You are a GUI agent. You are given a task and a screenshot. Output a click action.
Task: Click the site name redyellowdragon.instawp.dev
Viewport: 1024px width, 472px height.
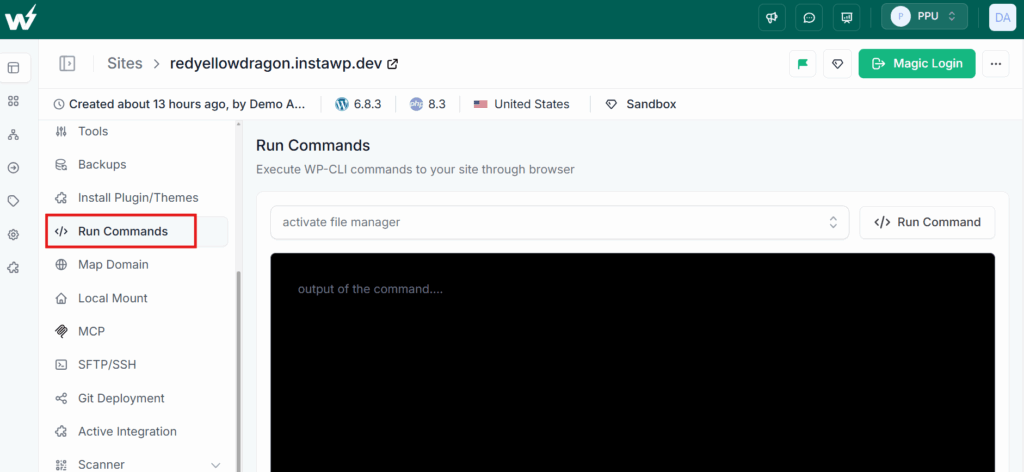tap(278, 63)
